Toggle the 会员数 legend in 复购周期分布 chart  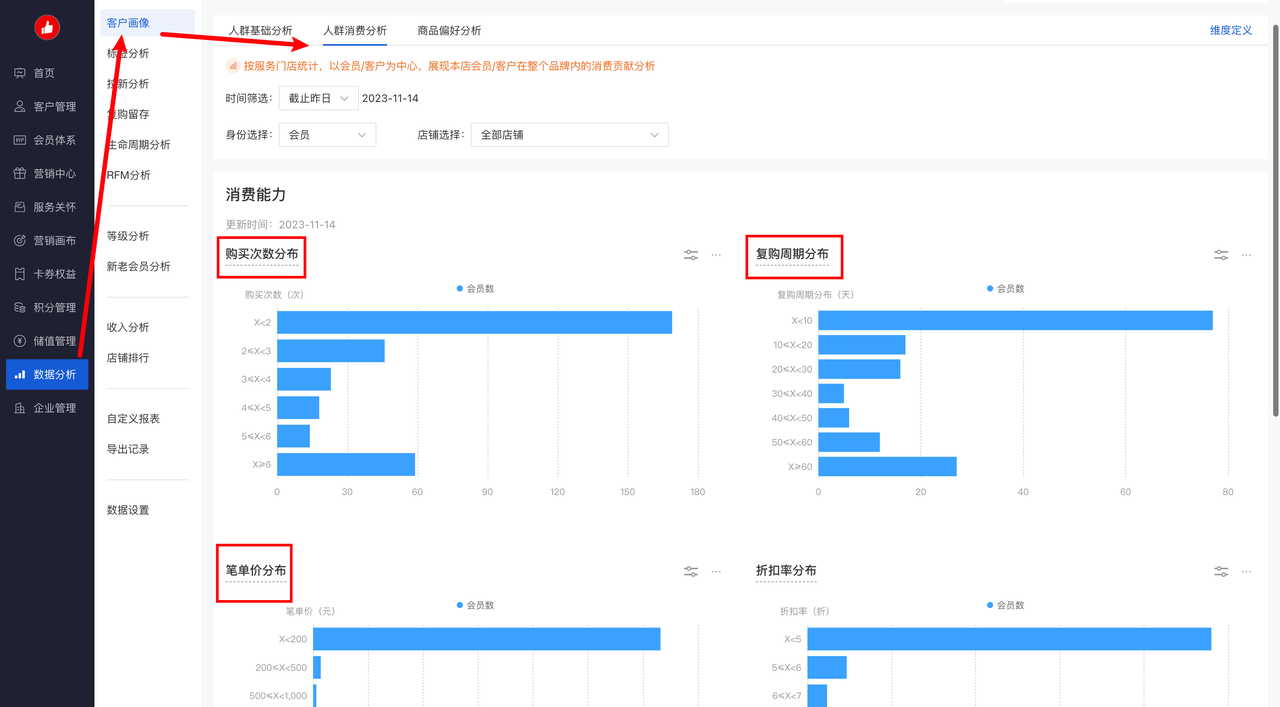click(1005, 289)
